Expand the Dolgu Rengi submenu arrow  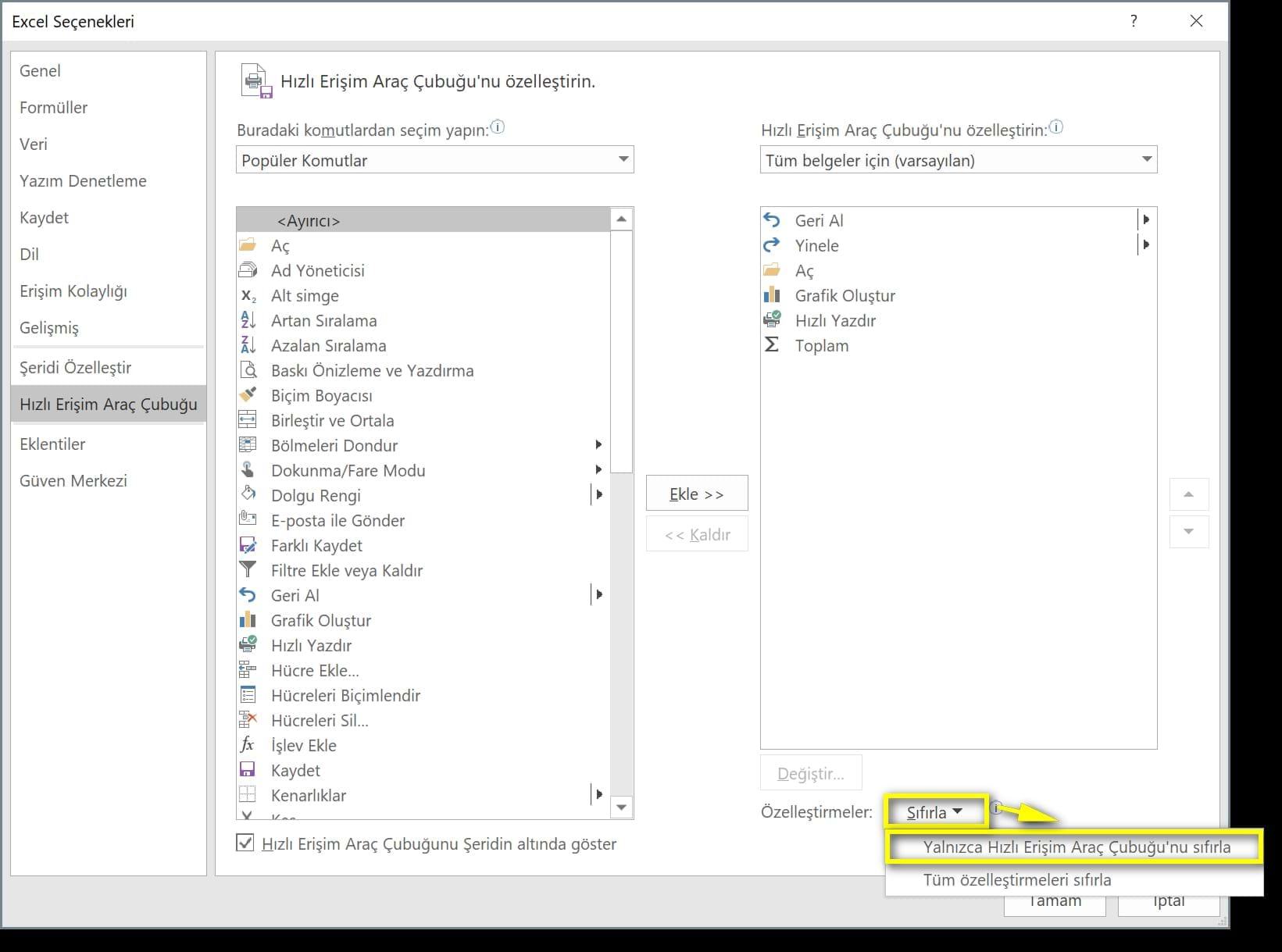[x=598, y=494]
